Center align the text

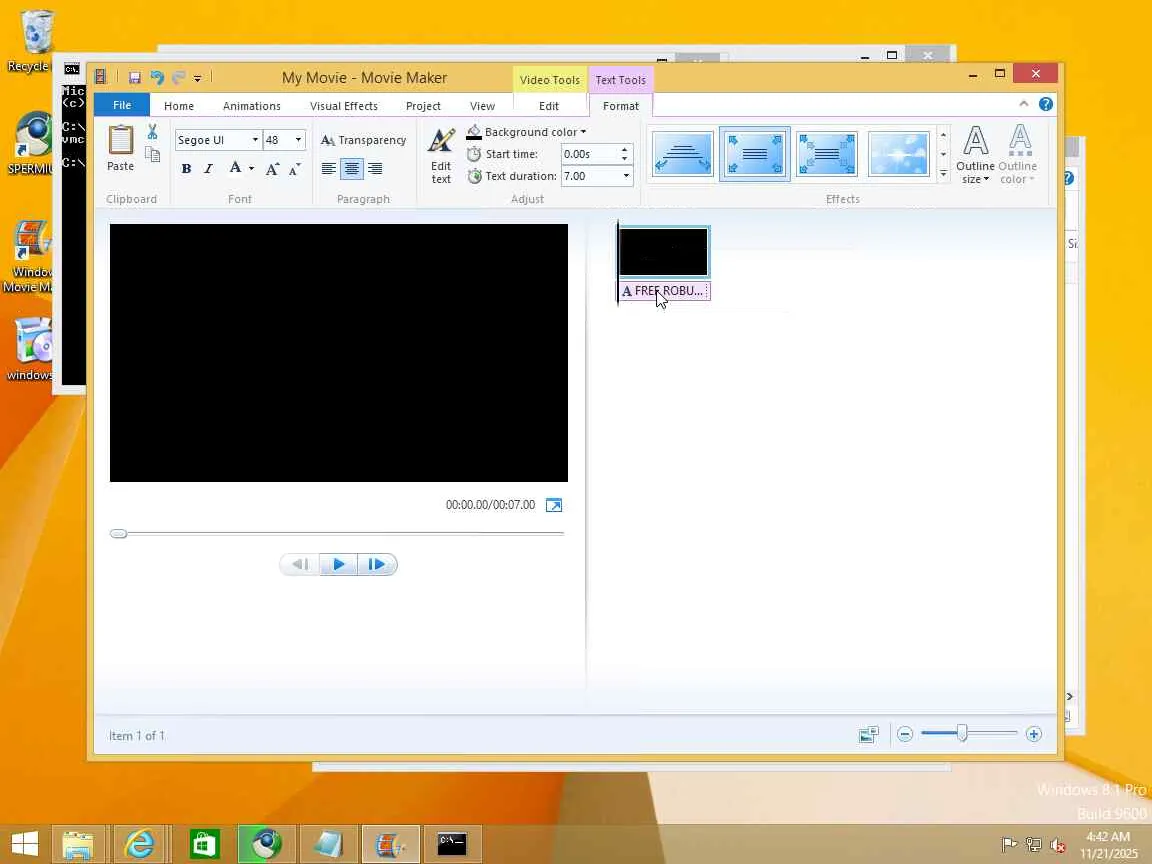(352, 169)
